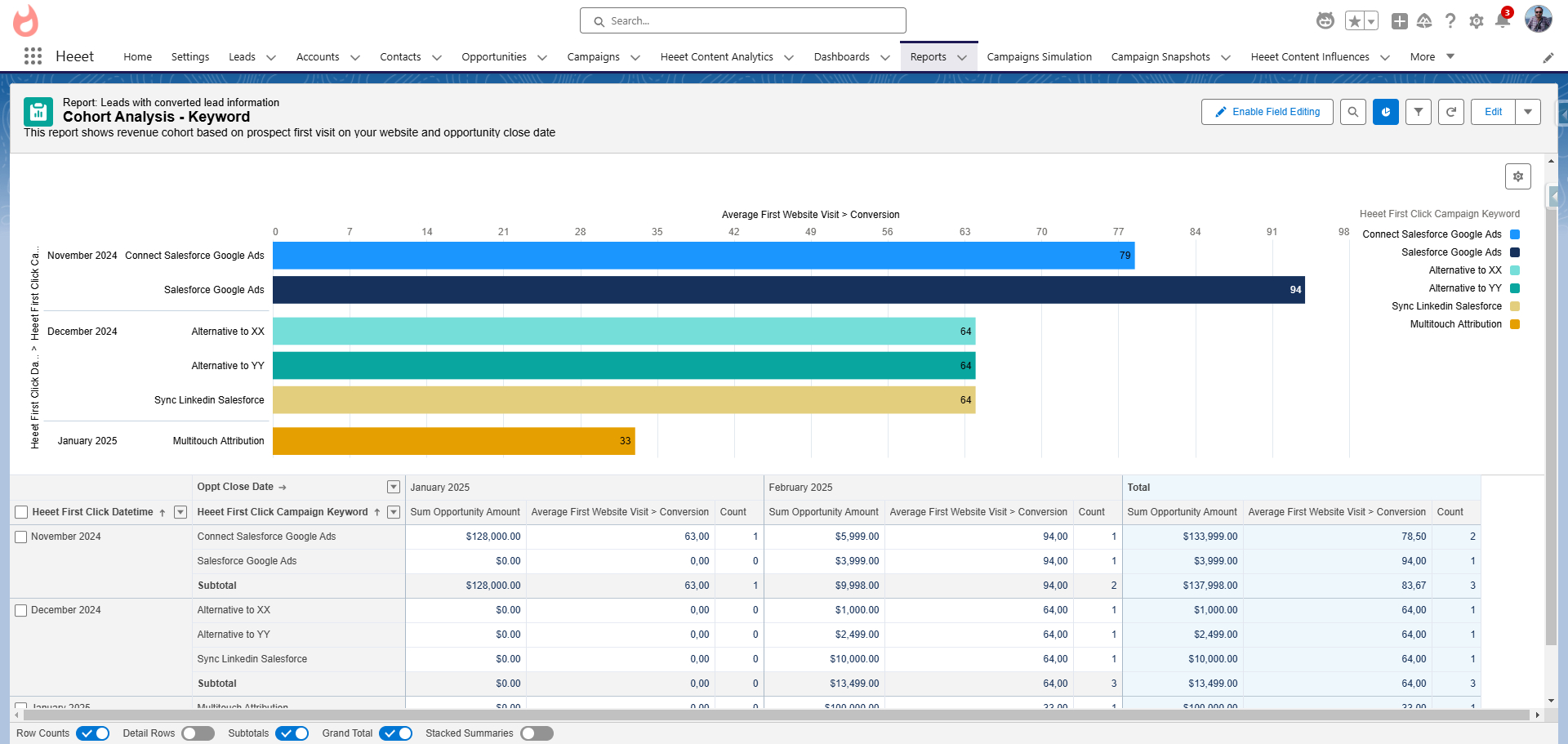Open the App Launcher grid icon

pos(33,56)
